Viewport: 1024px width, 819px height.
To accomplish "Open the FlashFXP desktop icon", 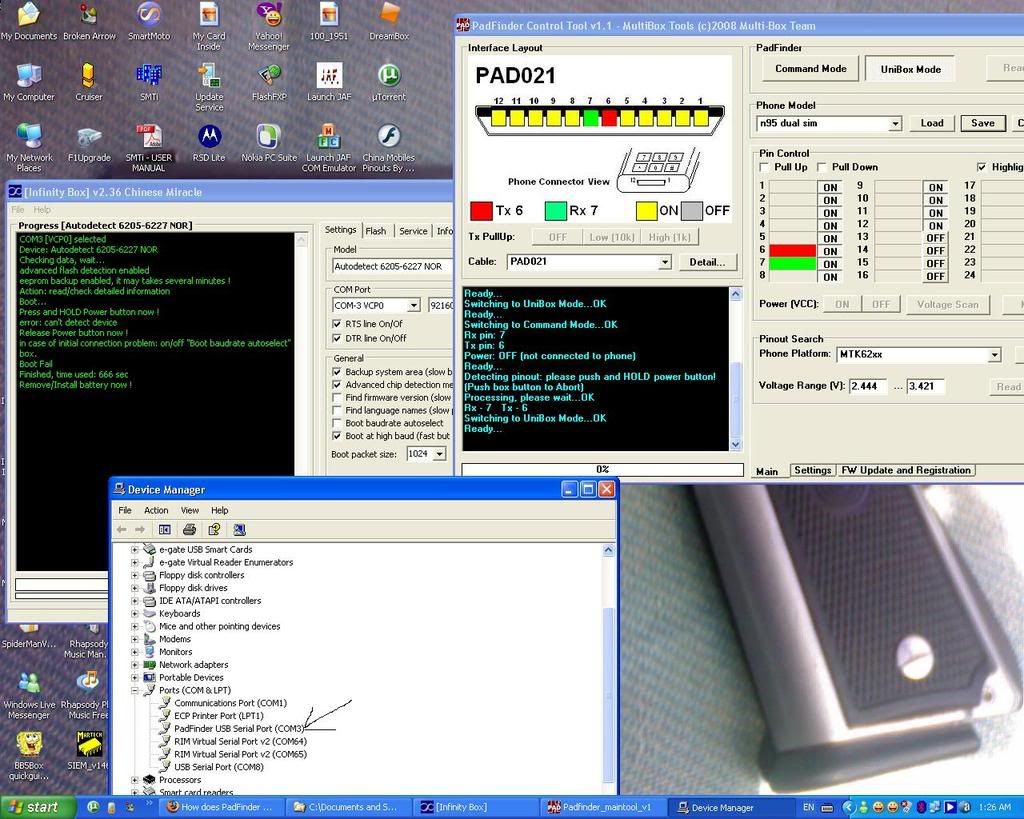I will (x=269, y=82).
